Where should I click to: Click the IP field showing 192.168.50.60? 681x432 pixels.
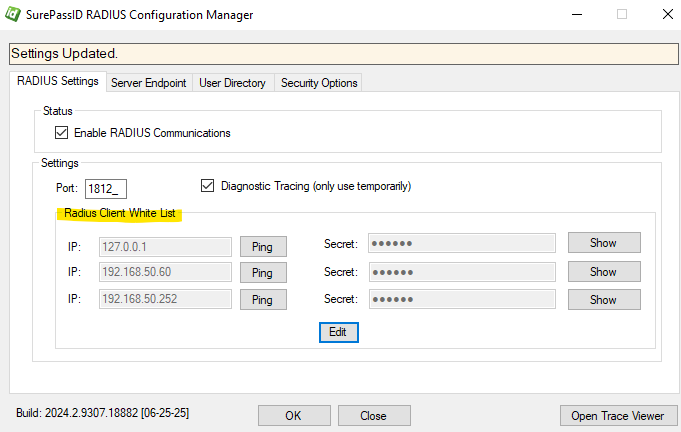coord(165,272)
